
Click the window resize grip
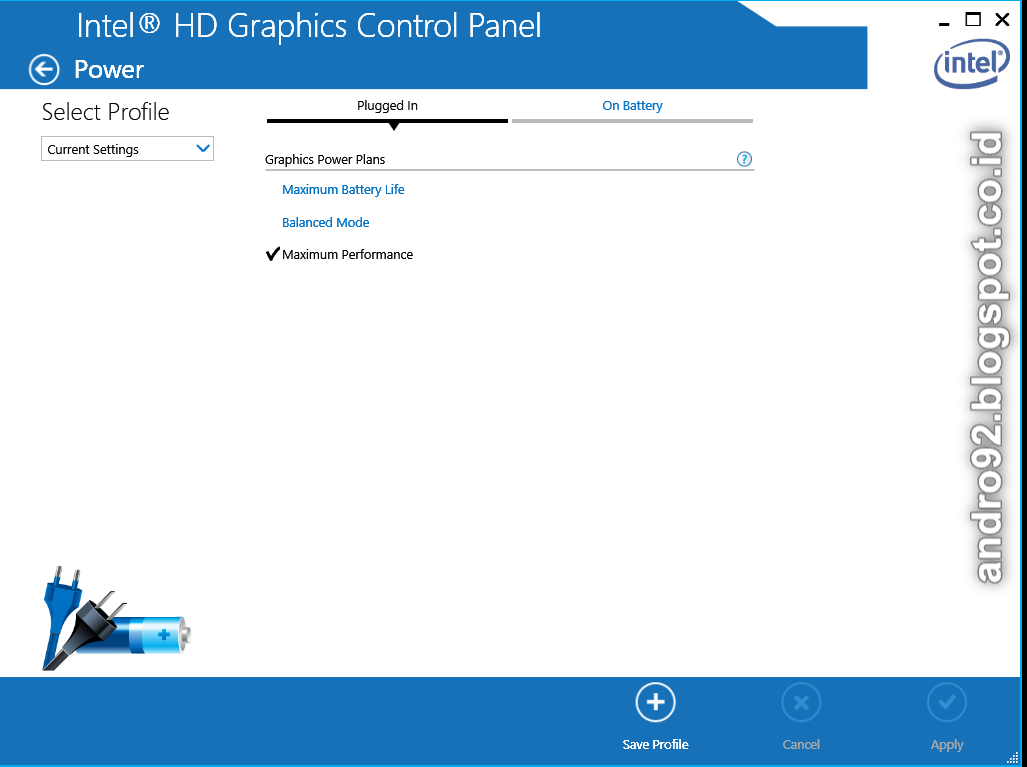pyautogui.click(x=1013, y=757)
